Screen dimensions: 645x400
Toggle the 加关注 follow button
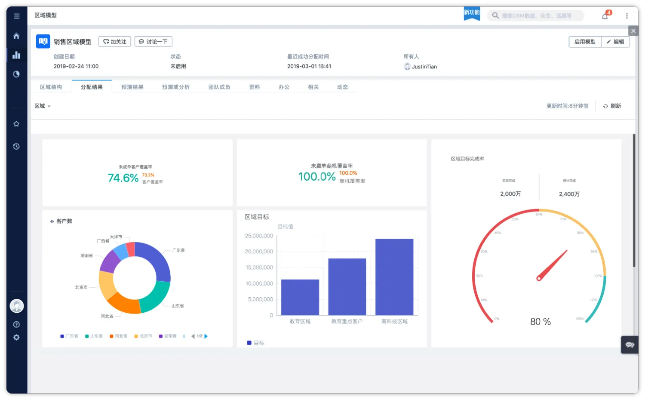(x=114, y=42)
